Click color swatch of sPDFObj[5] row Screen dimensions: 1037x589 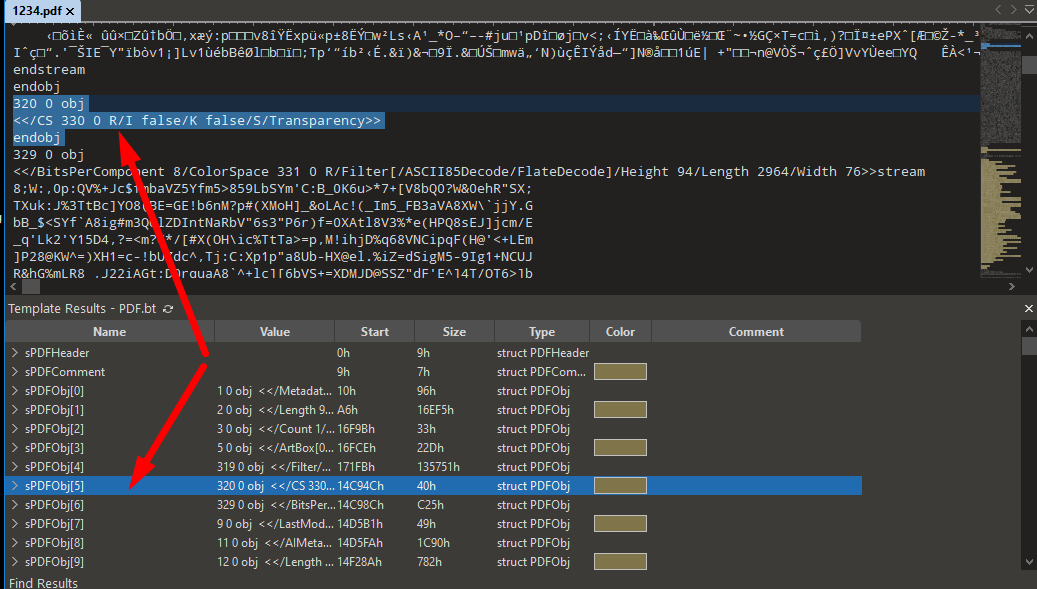point(620,486)
